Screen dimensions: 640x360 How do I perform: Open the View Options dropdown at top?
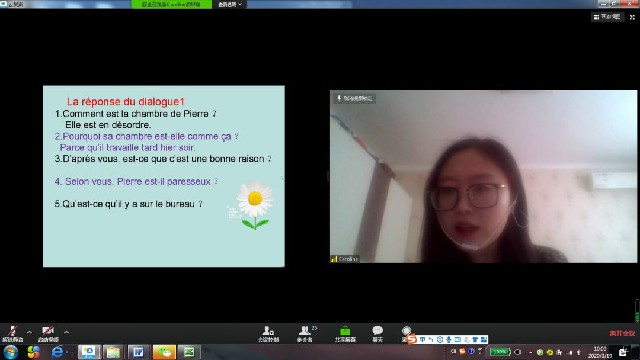(229, 4)
